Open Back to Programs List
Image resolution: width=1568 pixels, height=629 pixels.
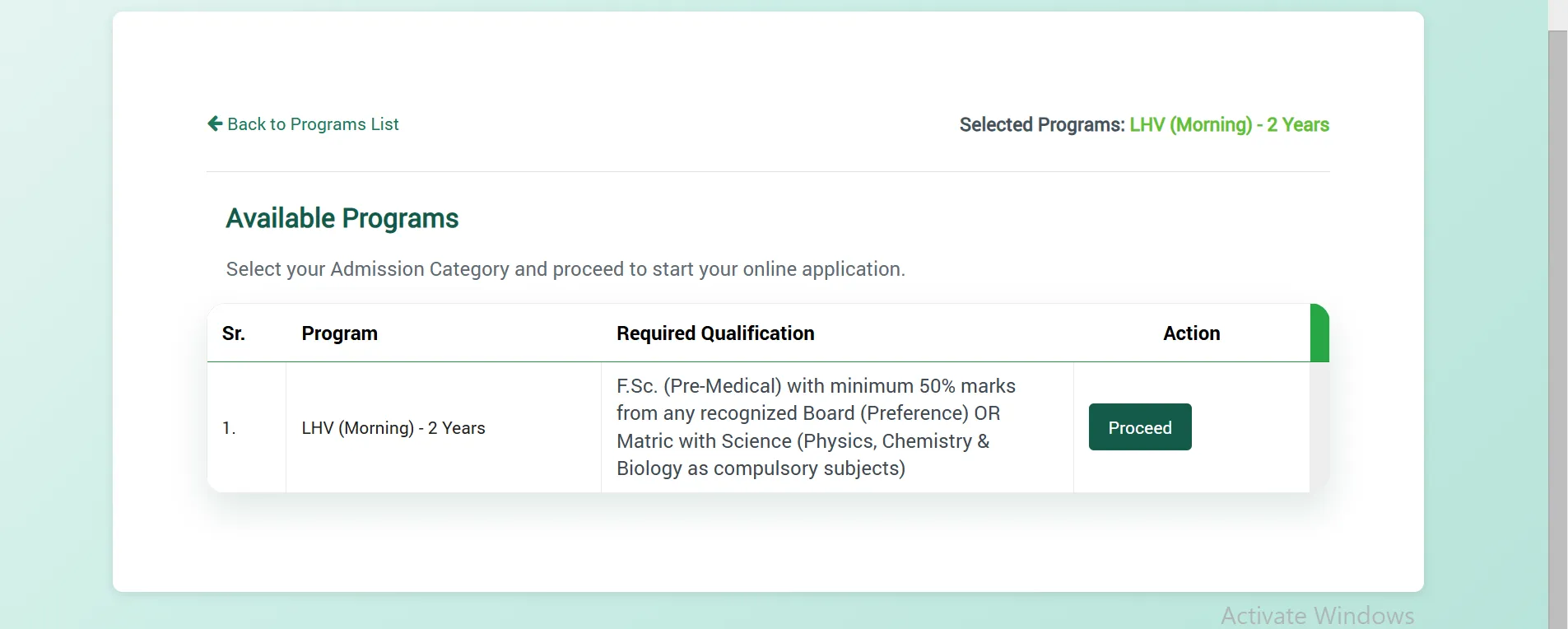(313, 123)
